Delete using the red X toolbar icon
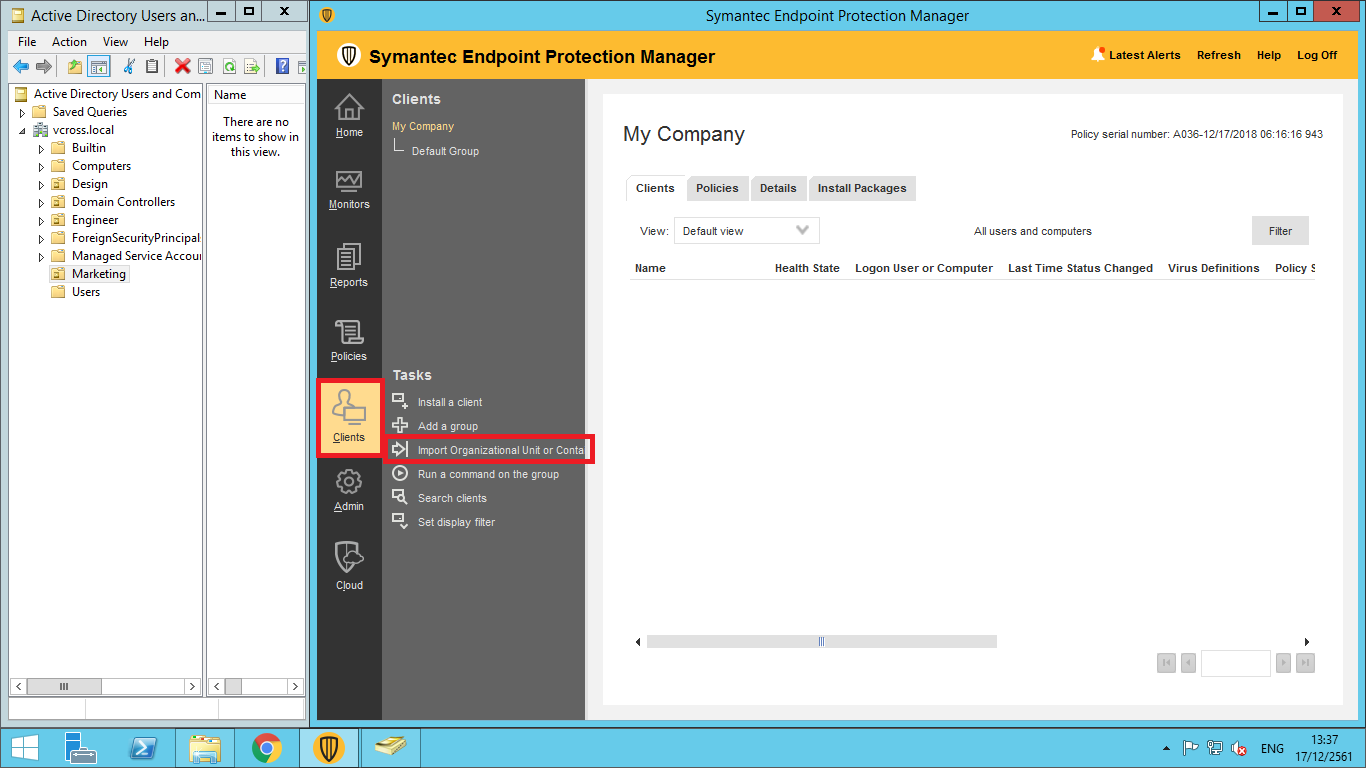Screen dimensions: 1366x768 click(x=182, y=67)
